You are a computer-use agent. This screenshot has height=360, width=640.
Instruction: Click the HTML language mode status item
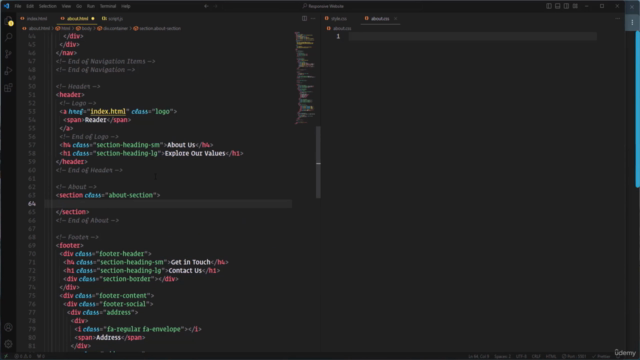point(551,356)
